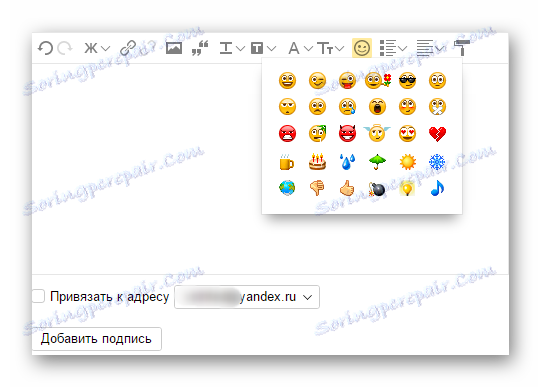Image resolution: width=541 pixels, height=387 pixels.
Task: Apply blockquote with the quotation marks icon
Action: (200, 48)
